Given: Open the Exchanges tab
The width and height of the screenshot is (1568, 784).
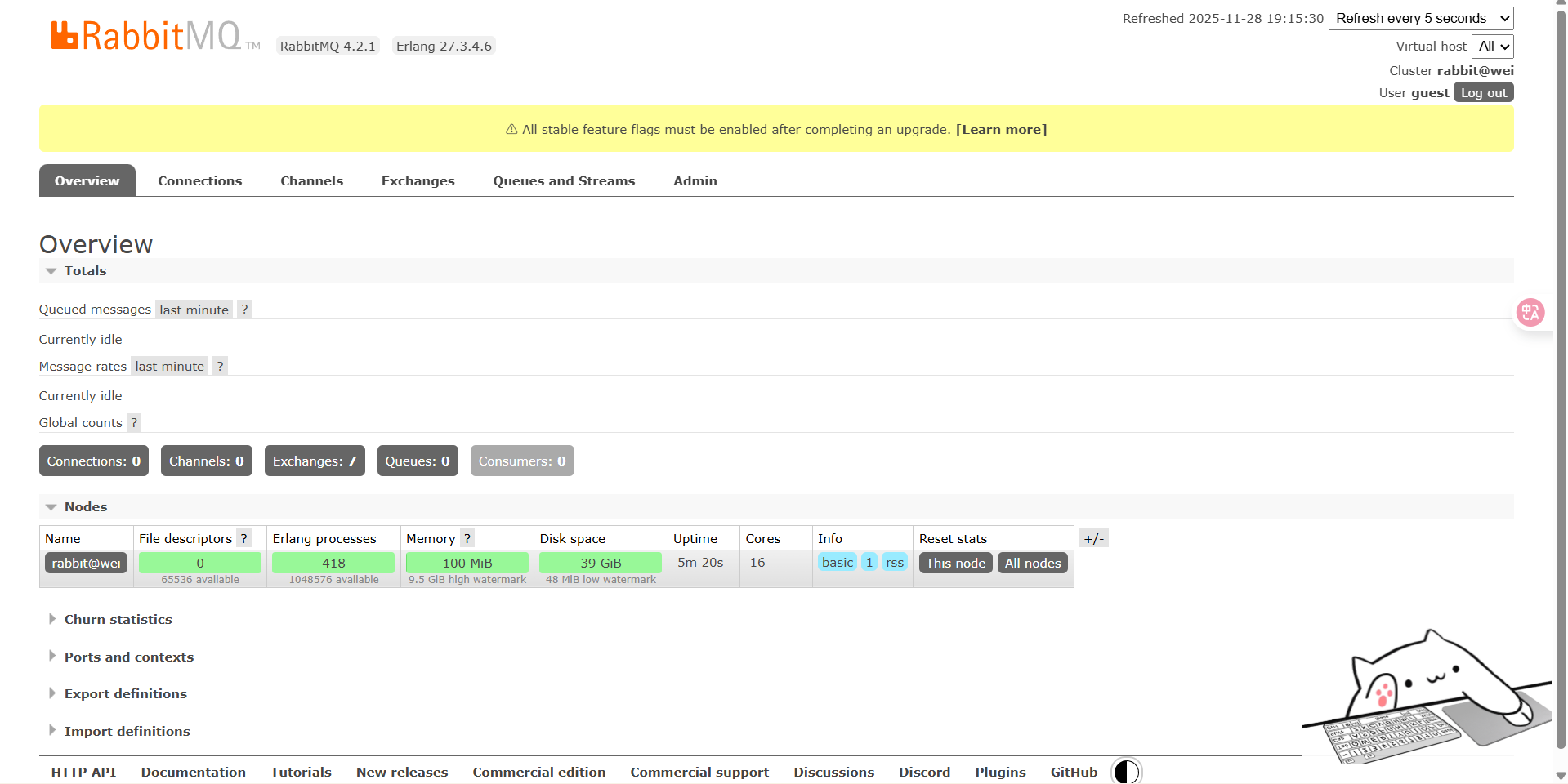Looking at the screenshot, I should coord(418,180).
